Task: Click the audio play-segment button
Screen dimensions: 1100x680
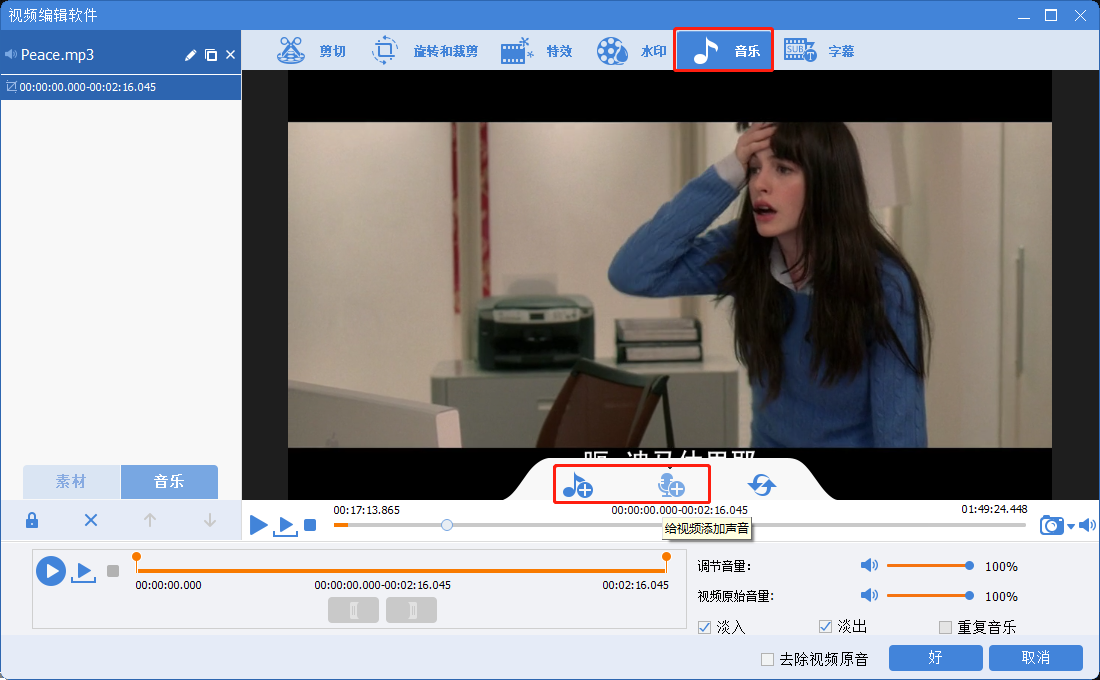Action: coord(83,572)
